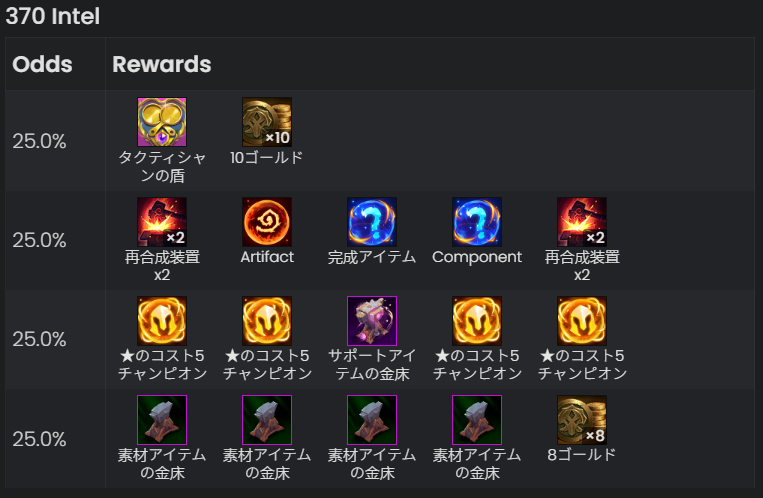Select the first 素材アイテムの金床 anvil icon
The height and width of the screenshot is (498, 763).
162,420
